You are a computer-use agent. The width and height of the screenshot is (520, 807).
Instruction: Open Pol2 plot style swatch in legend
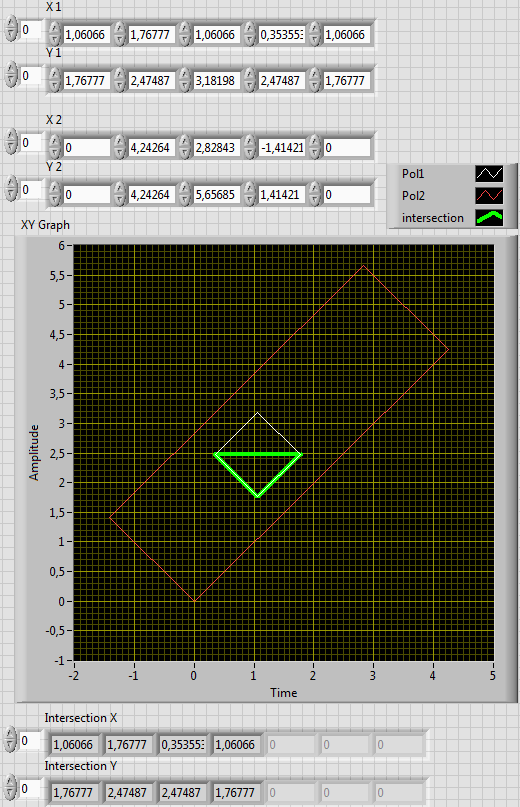coord(489,196)
